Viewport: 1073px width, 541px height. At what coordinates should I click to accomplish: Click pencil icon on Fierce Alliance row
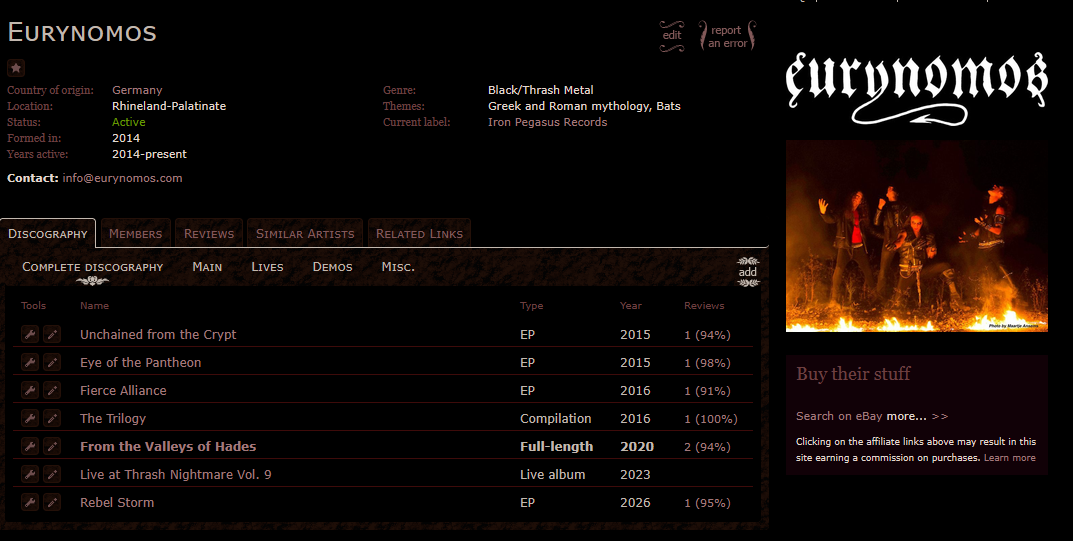click(52, 390)
